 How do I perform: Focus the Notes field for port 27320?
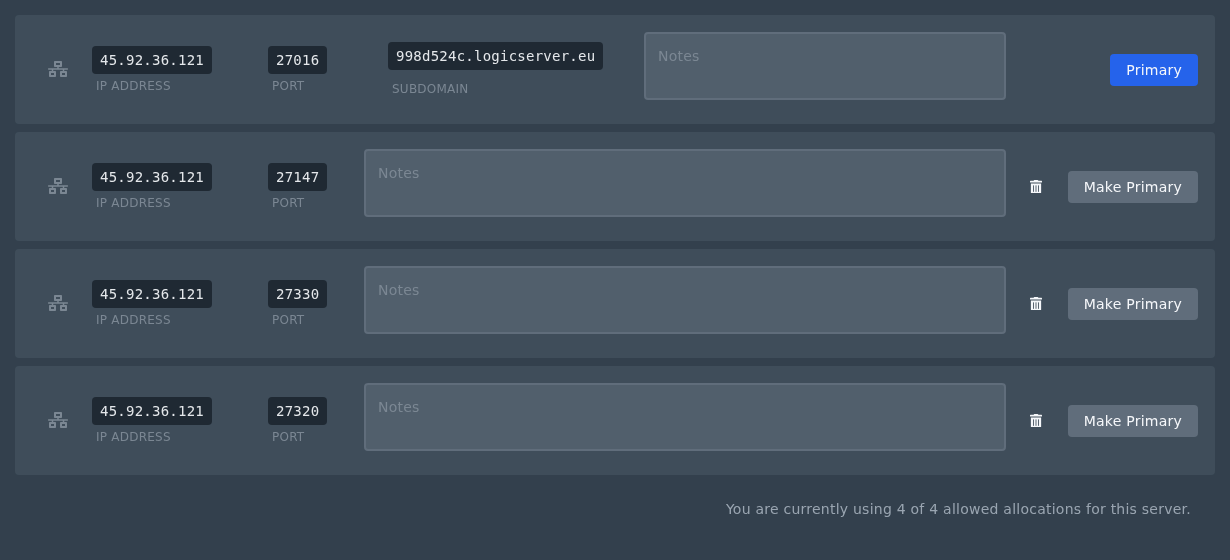click(x=685, y=417)
